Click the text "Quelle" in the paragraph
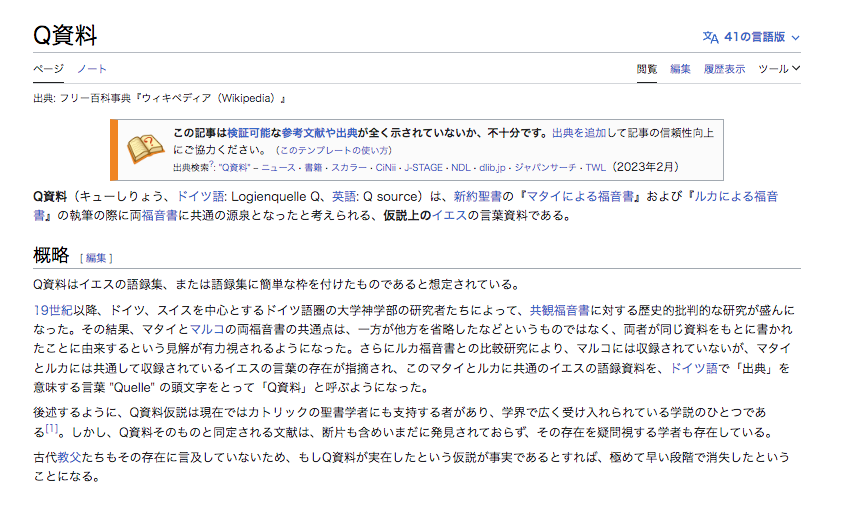Screen dimensions: 850x506 (x=132, y=388)
